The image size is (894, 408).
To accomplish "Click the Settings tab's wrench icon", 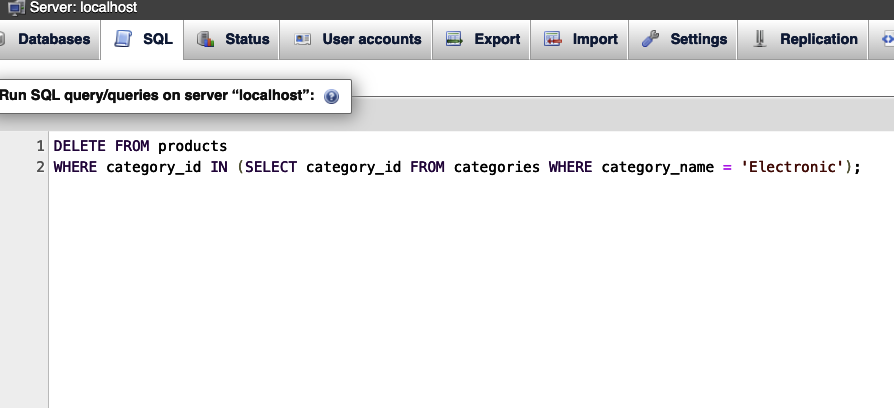I will point(650,39).
